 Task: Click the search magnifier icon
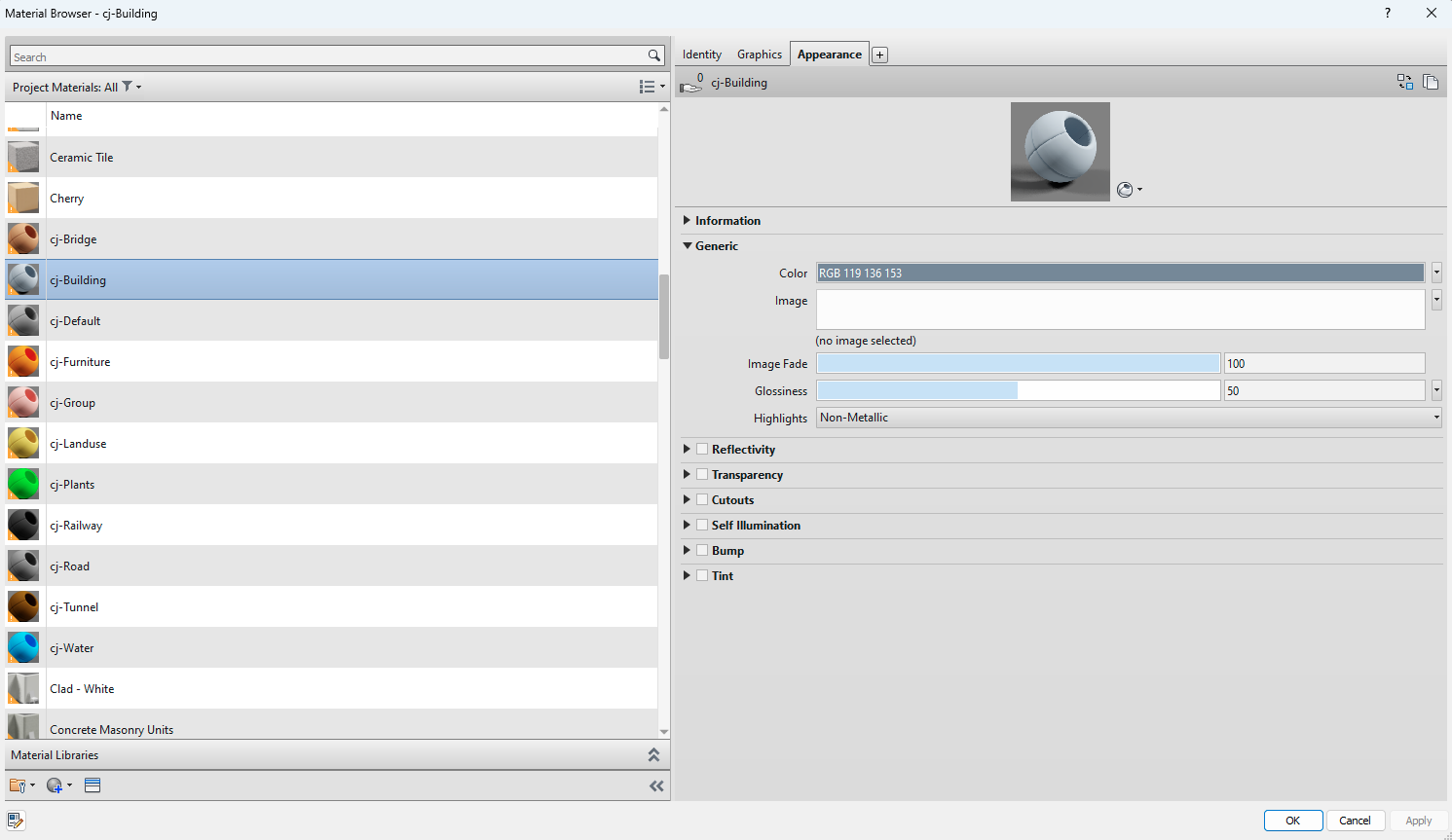coord(654,56)
